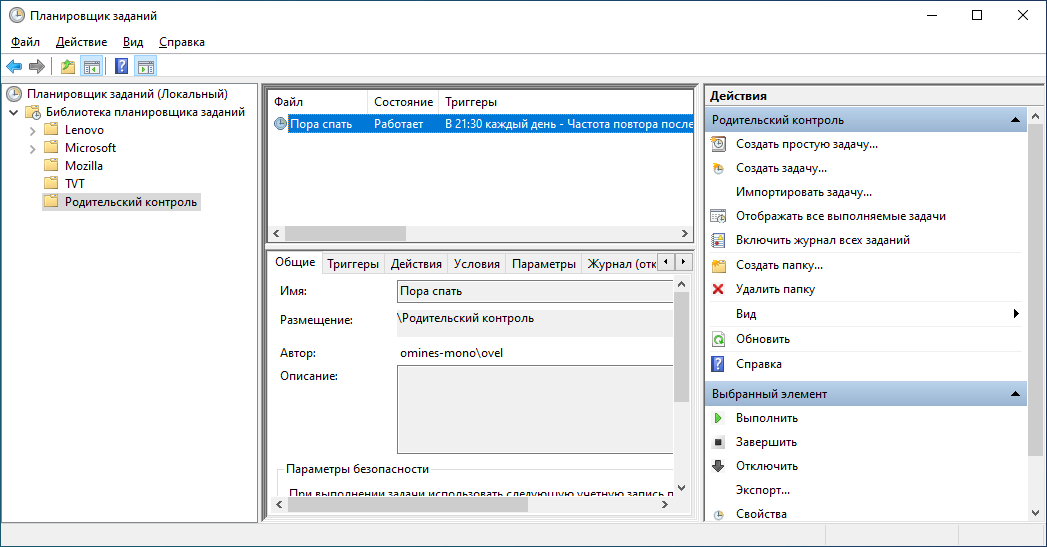Toggle the console tree pane toolbar icon
This screenshot has width=1047, height=547.
pos(91,66)
